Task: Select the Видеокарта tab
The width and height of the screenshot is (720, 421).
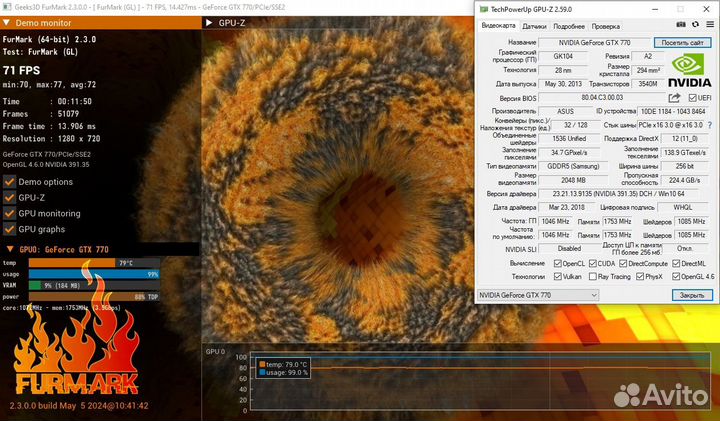Action: (498, 26)
